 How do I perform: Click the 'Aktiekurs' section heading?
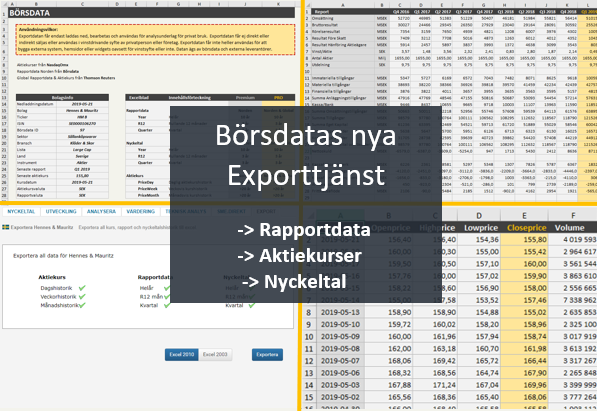(52, 277)
